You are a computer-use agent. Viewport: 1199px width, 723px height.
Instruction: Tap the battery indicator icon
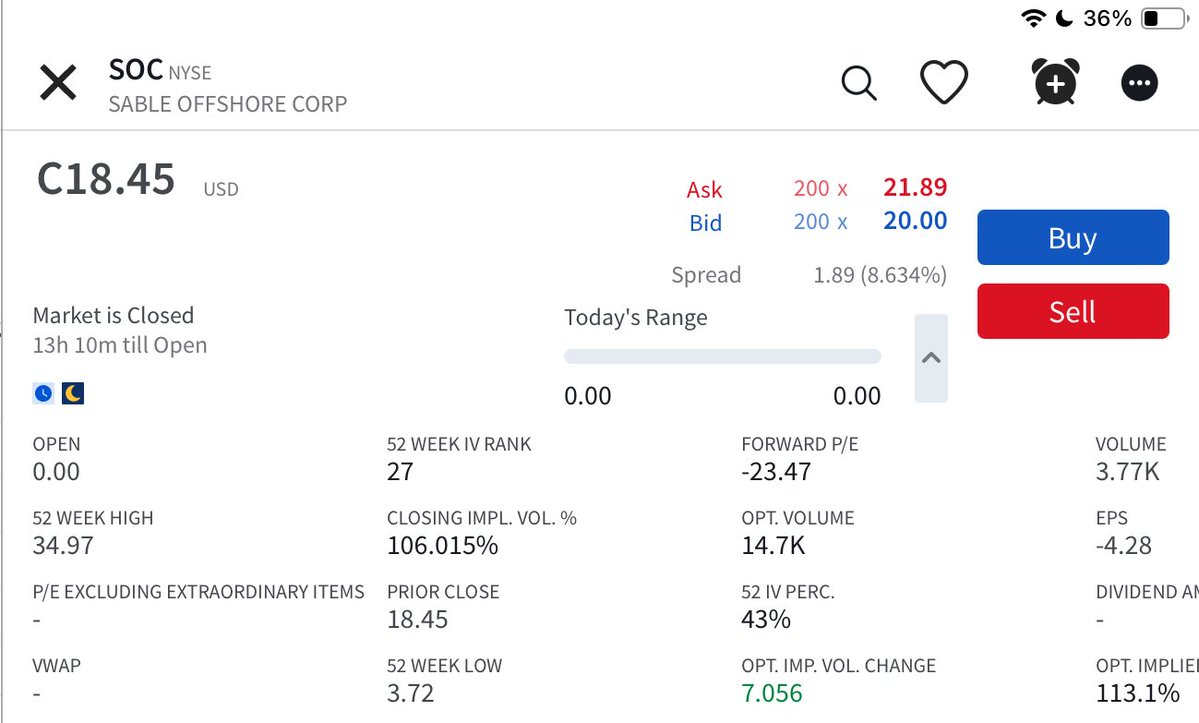pyautogui.click(x=1165, y=18)
